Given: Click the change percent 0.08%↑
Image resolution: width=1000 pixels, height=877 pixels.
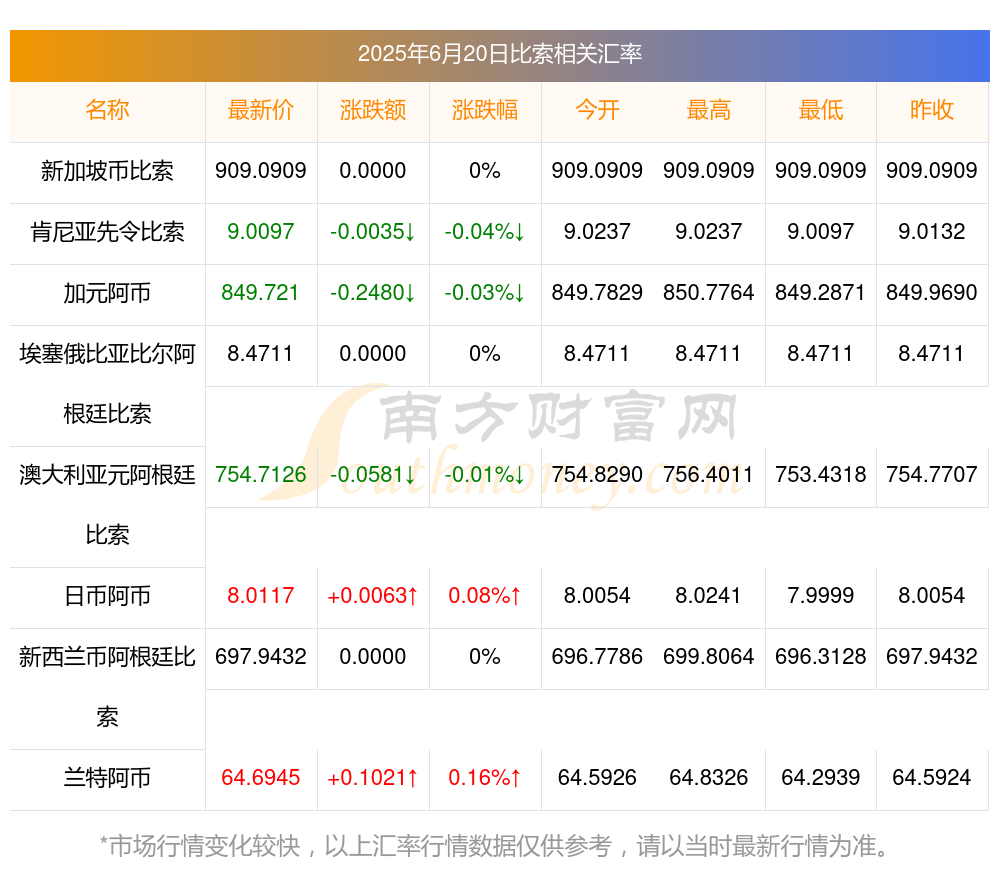Looking at the screenshot, I should tap(485, 596).
